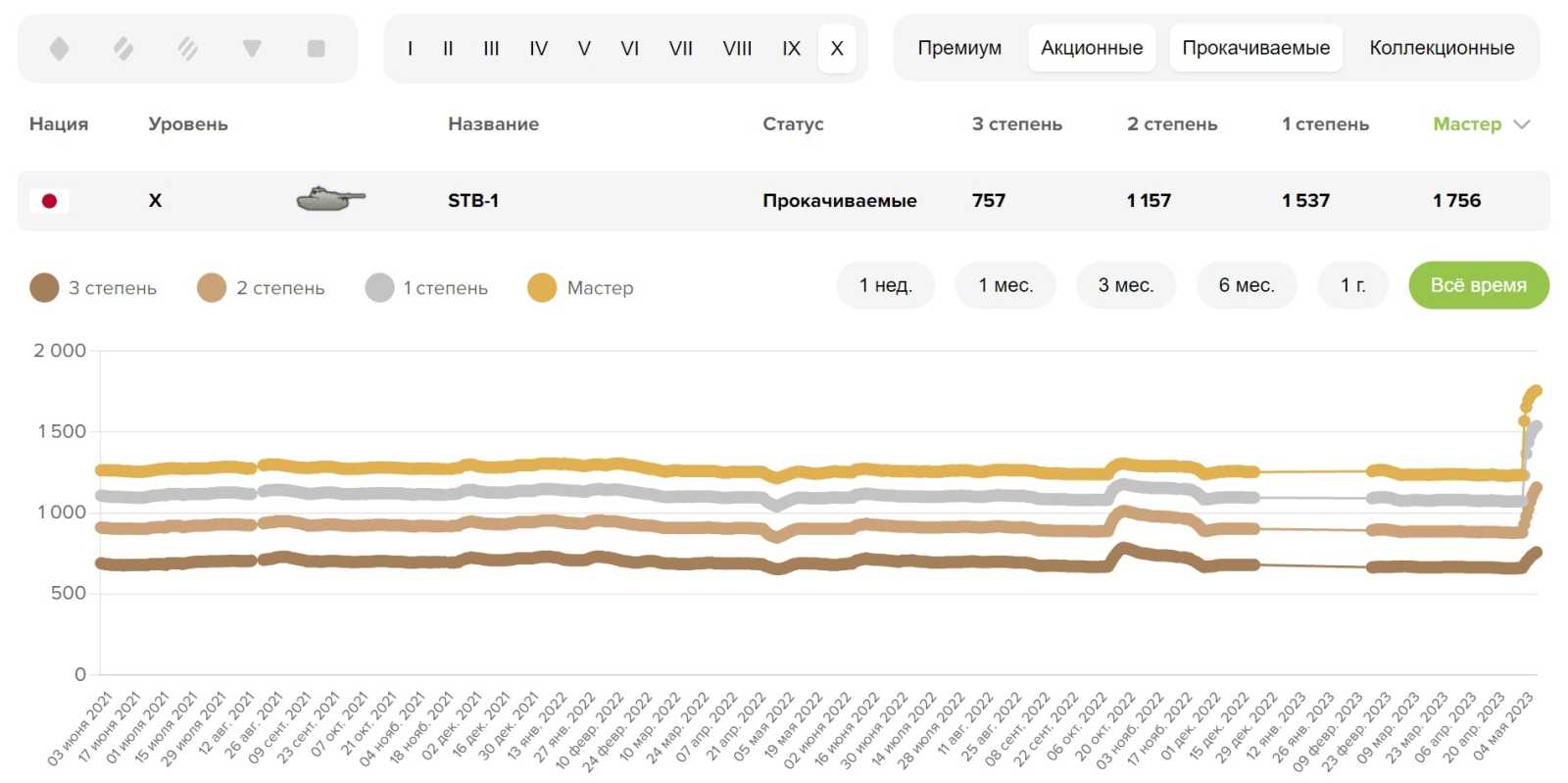Switch to tier VIII level tab

(x=737, y=48)
